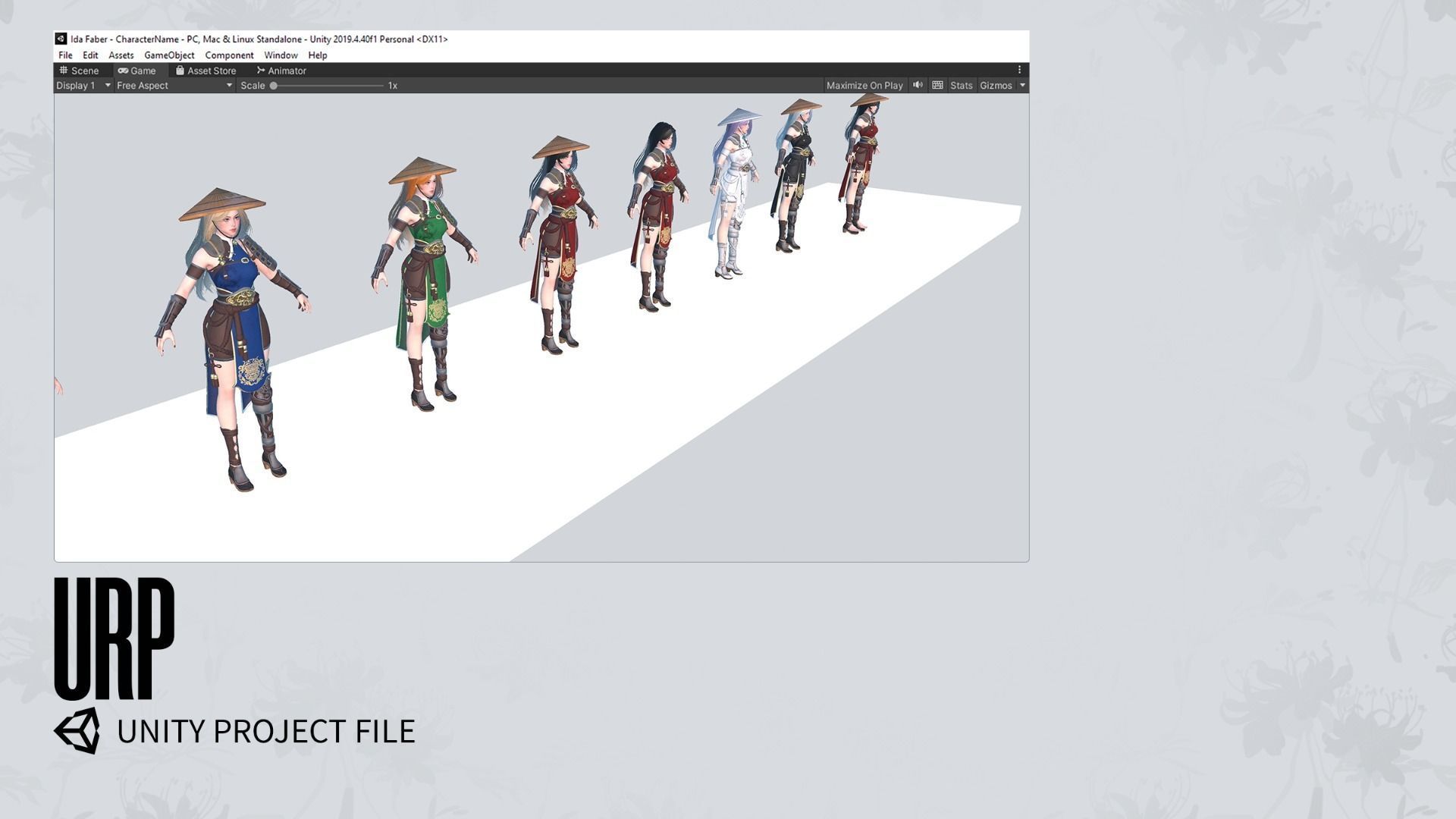Click the keyboard shortcuts icon
The width and height of the screenshot is (1456, 819).
[x=937, y=85]
